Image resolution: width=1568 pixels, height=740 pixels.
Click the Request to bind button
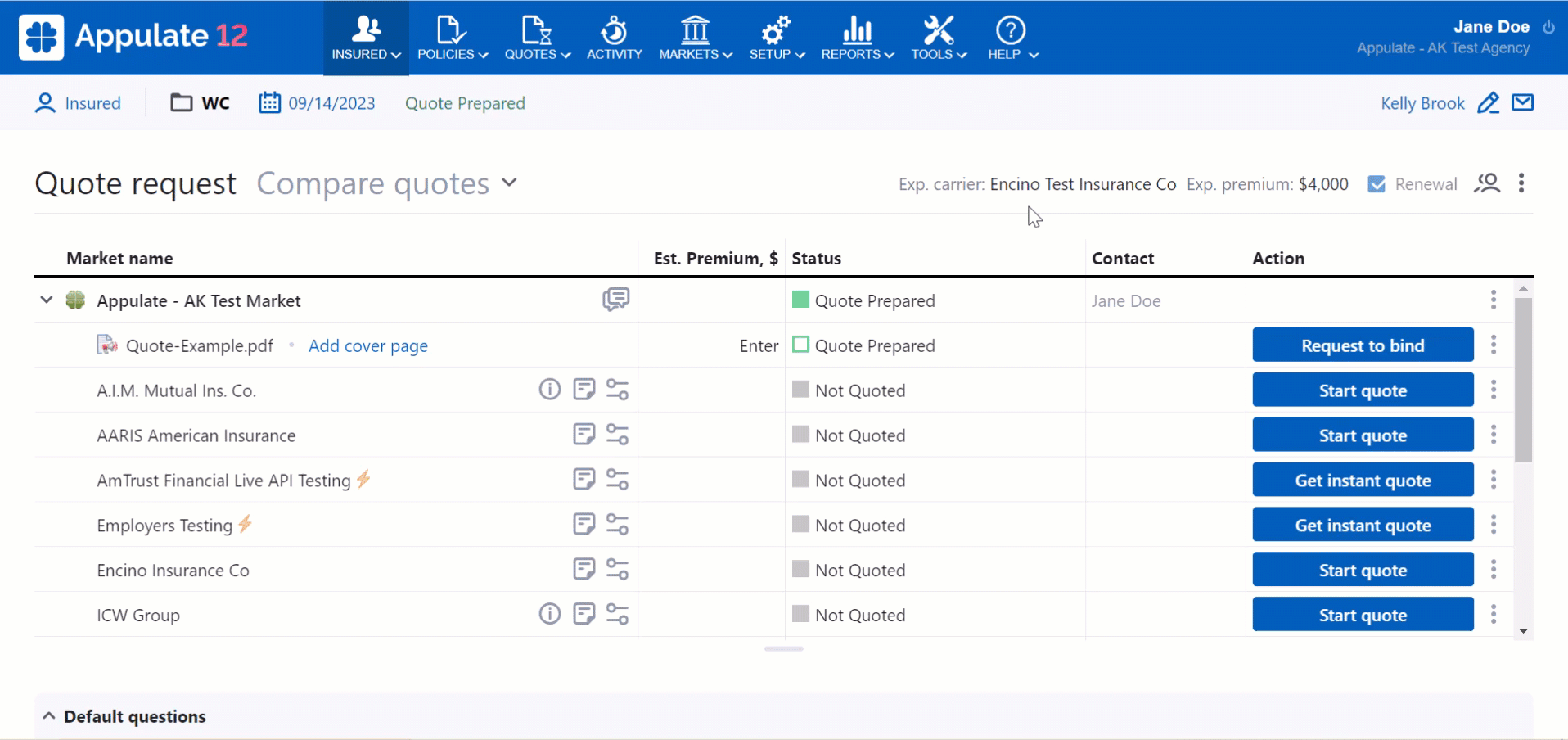[1363, 345]
